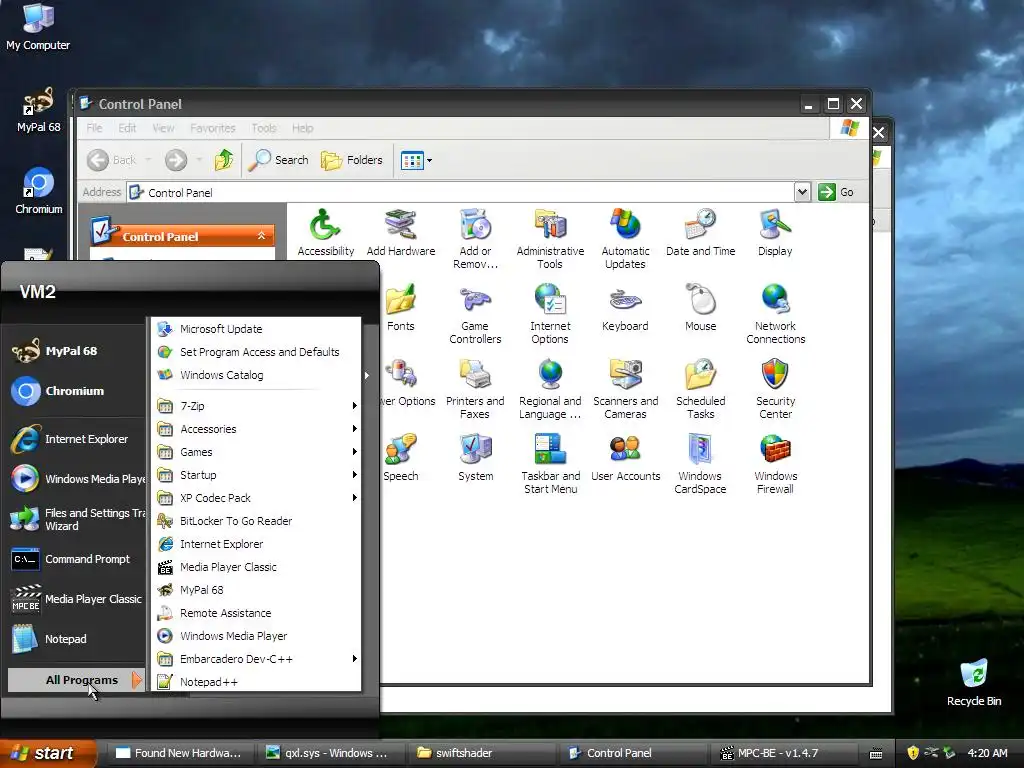Open Files and Settings Transfer Wizard

click(x=76, y=519)
